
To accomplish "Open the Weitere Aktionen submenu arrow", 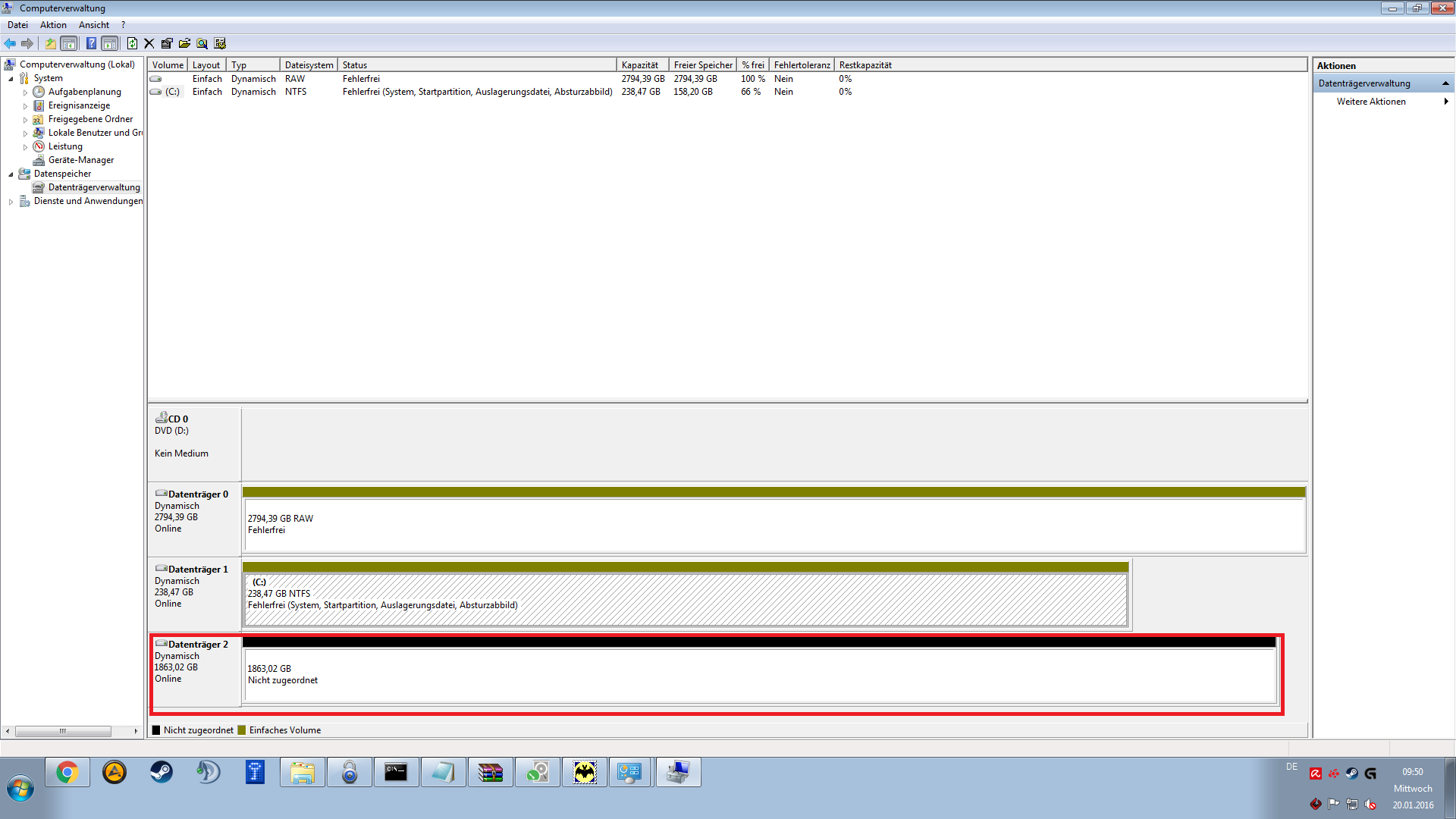I will coord(1445,102).
